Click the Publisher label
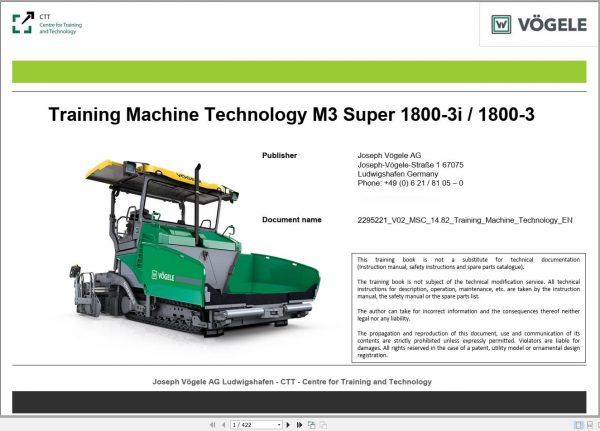The width and height of the screenshot is (600, 431). [279, 155]
